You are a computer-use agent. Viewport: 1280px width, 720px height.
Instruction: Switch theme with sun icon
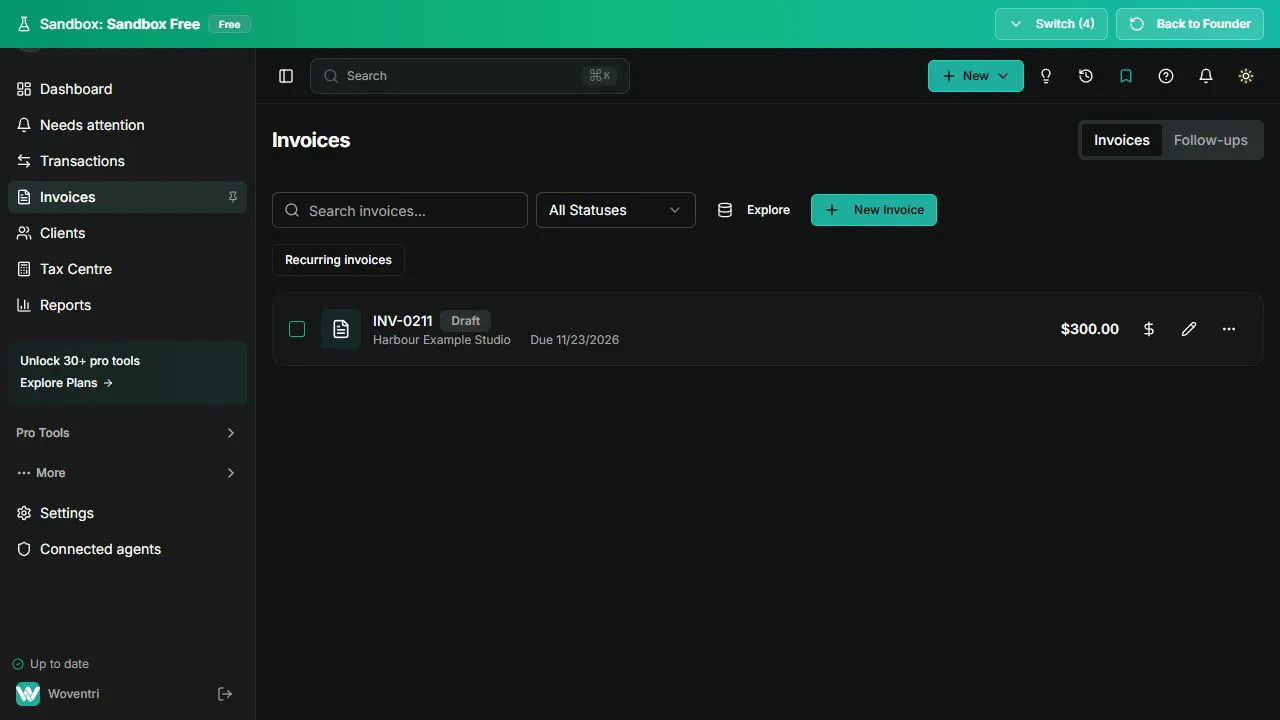1246,76
